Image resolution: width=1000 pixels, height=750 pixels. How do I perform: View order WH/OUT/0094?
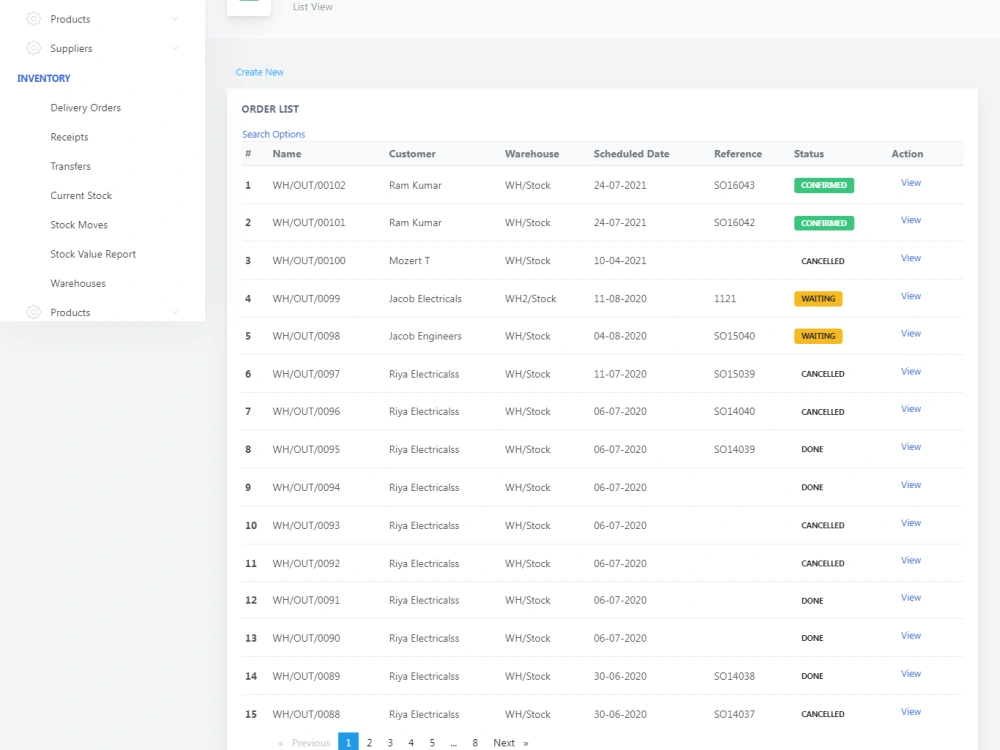tap(911, 485)
